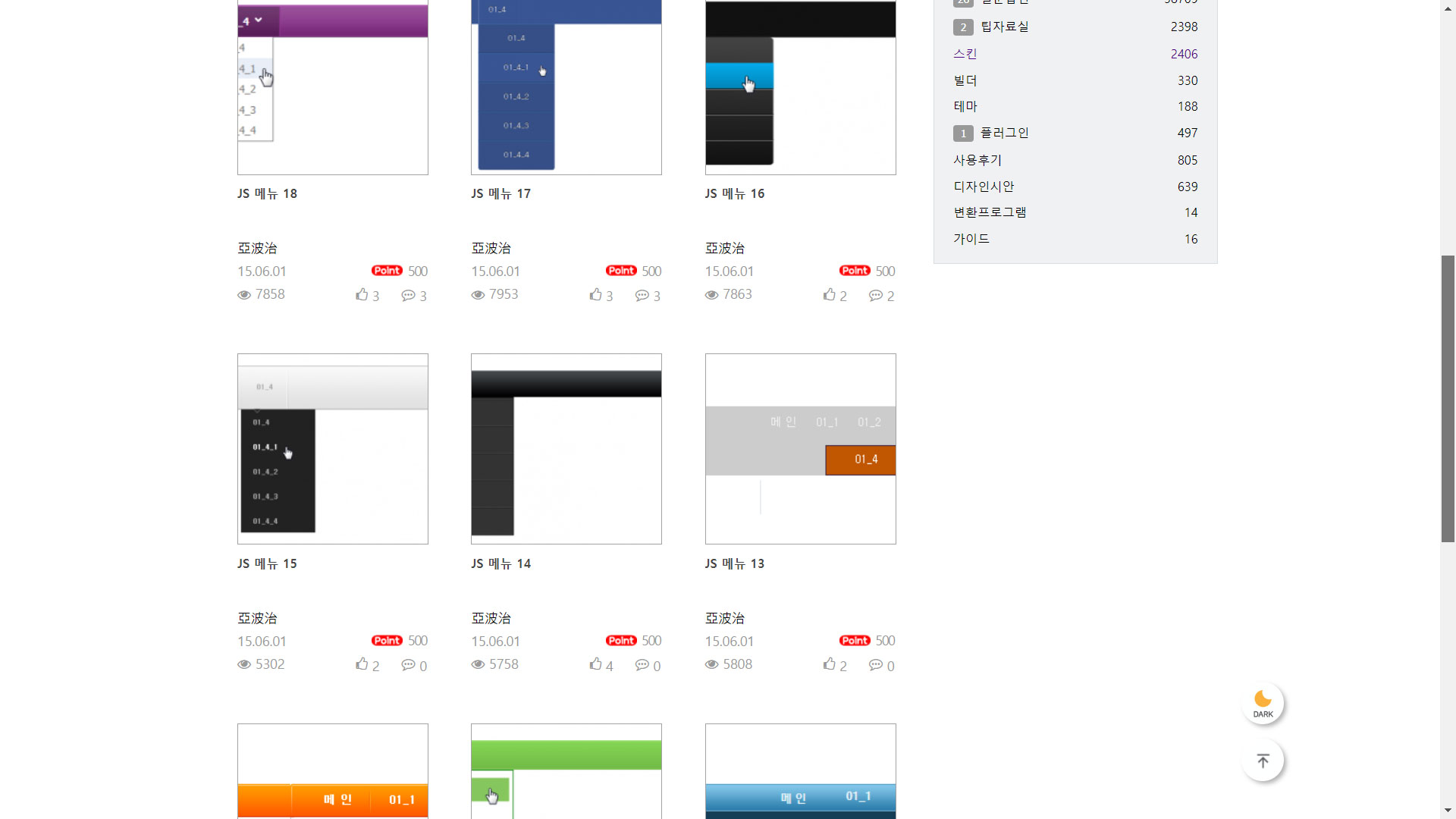Select the 스킨 category in sidebar

[x=965, y=54]
